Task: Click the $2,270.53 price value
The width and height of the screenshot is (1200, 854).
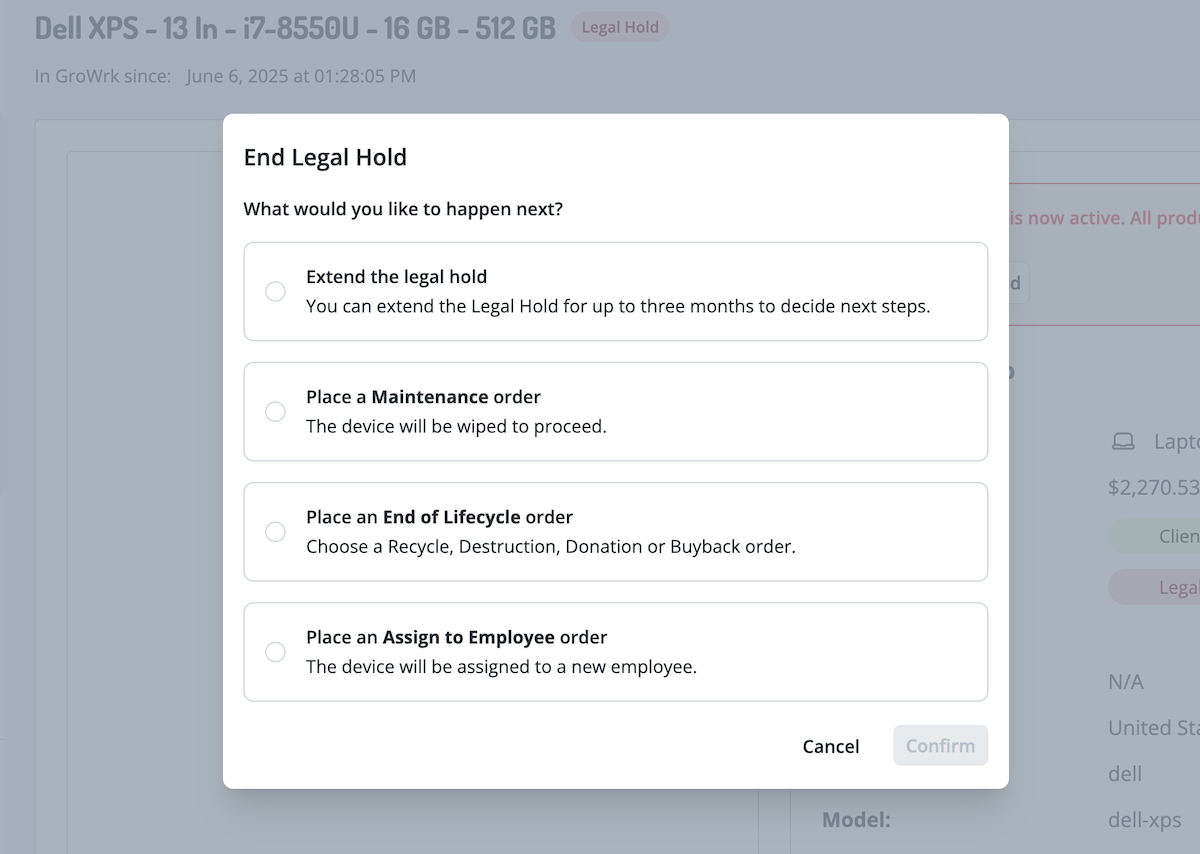Action: pos(1154,488)
